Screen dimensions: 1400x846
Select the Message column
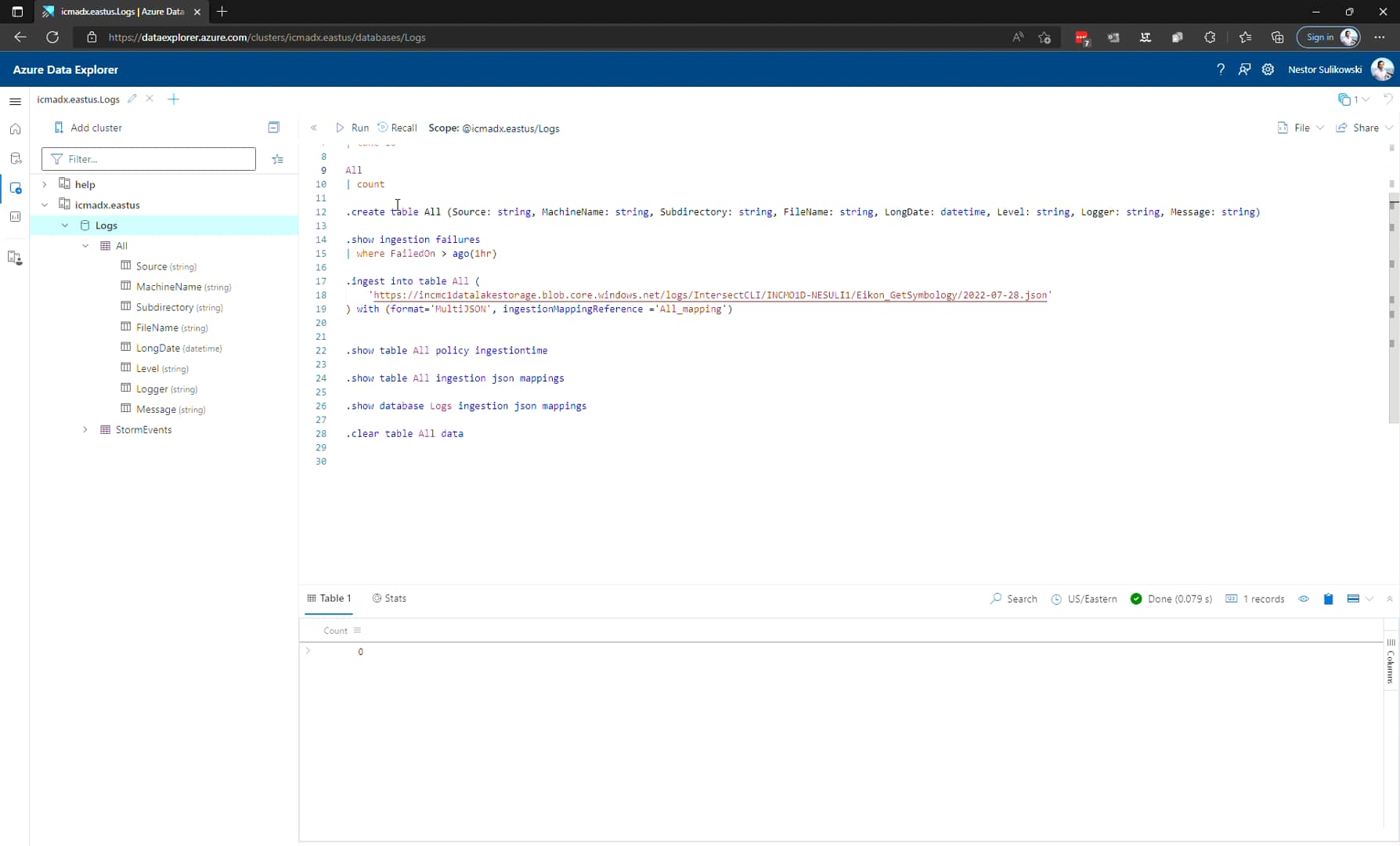(x=163, y=409)
